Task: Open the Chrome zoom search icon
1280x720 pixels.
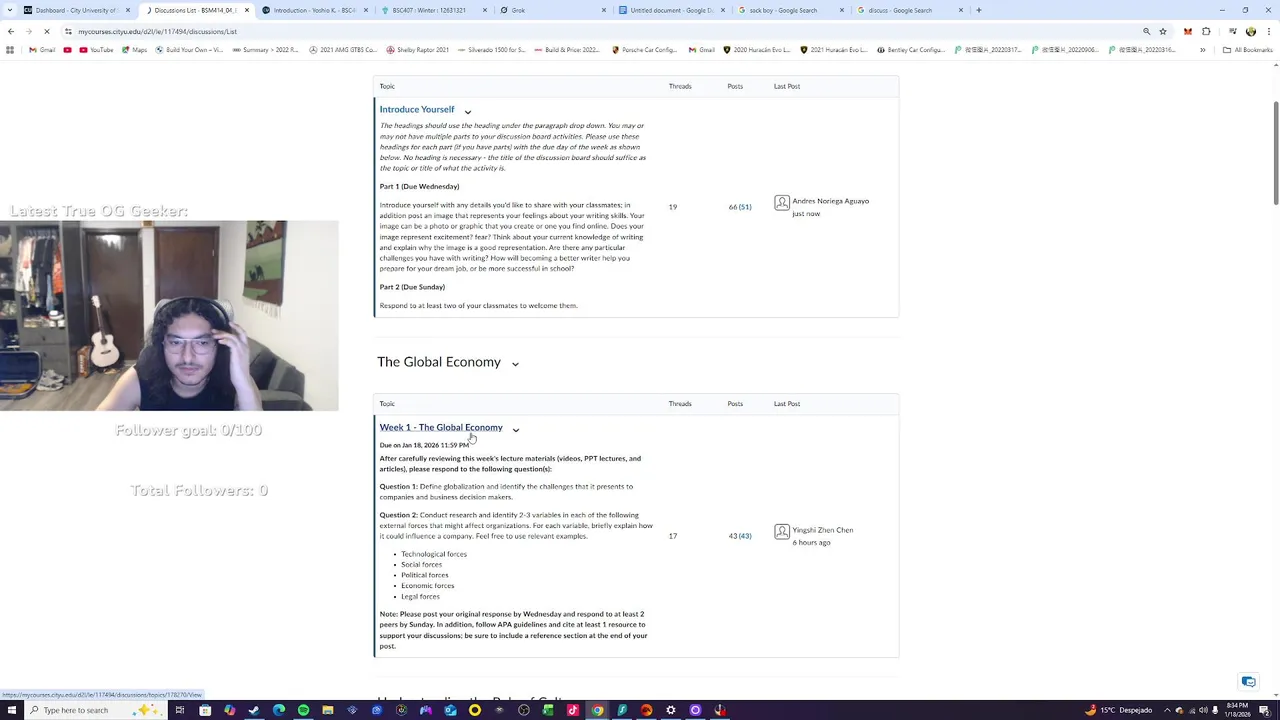Action: [1146, 31]
